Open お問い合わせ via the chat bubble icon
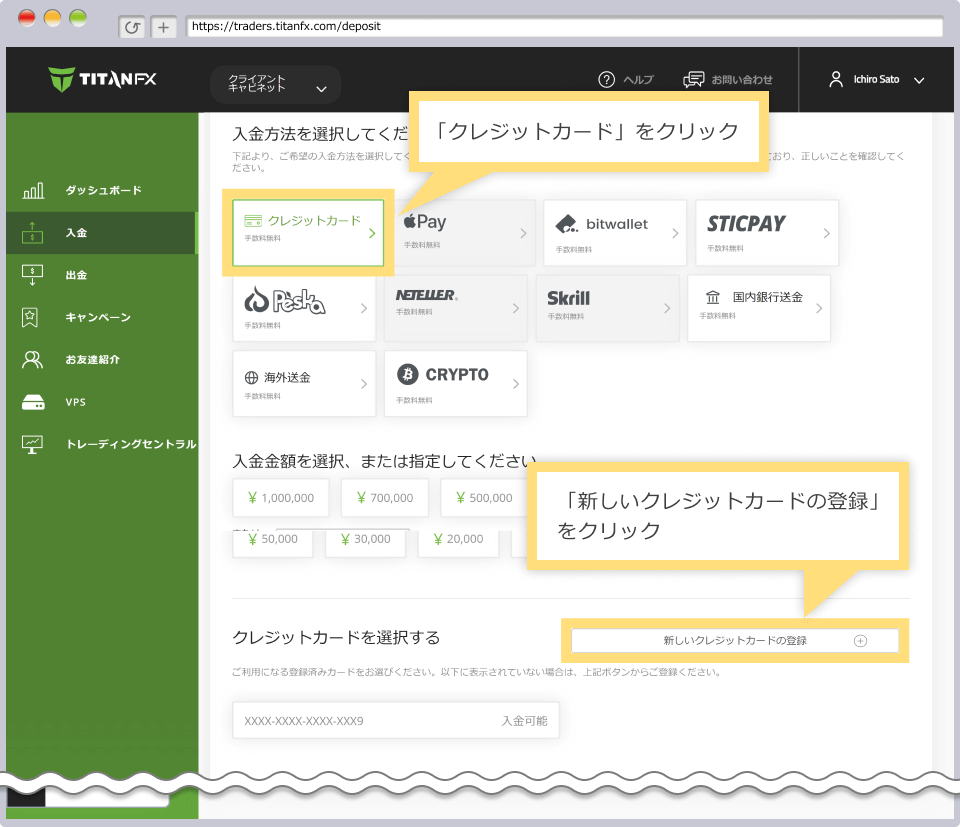 pyautogui.click(x=694, y=79)
